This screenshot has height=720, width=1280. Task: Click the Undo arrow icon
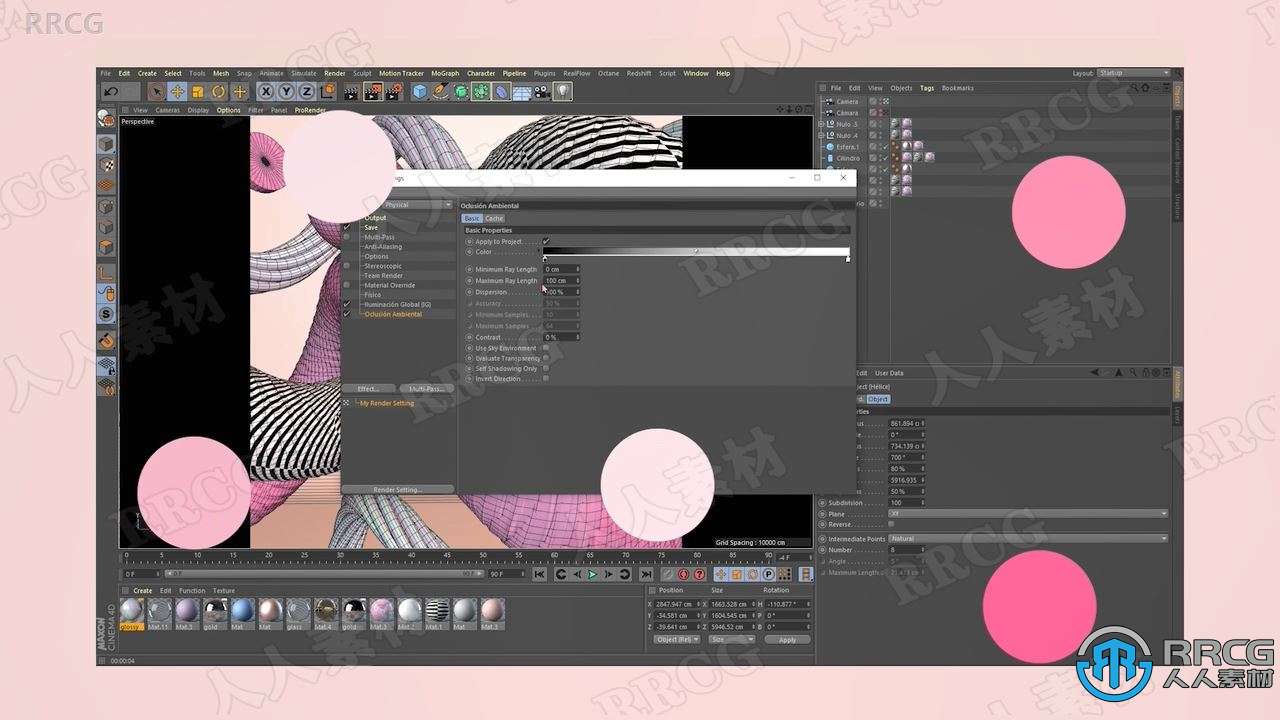110,92
